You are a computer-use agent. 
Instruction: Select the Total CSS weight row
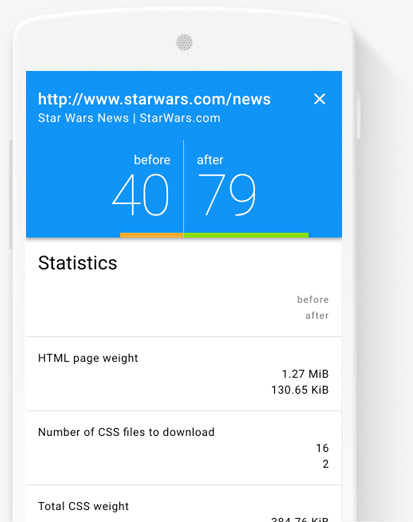click(184, 504)
